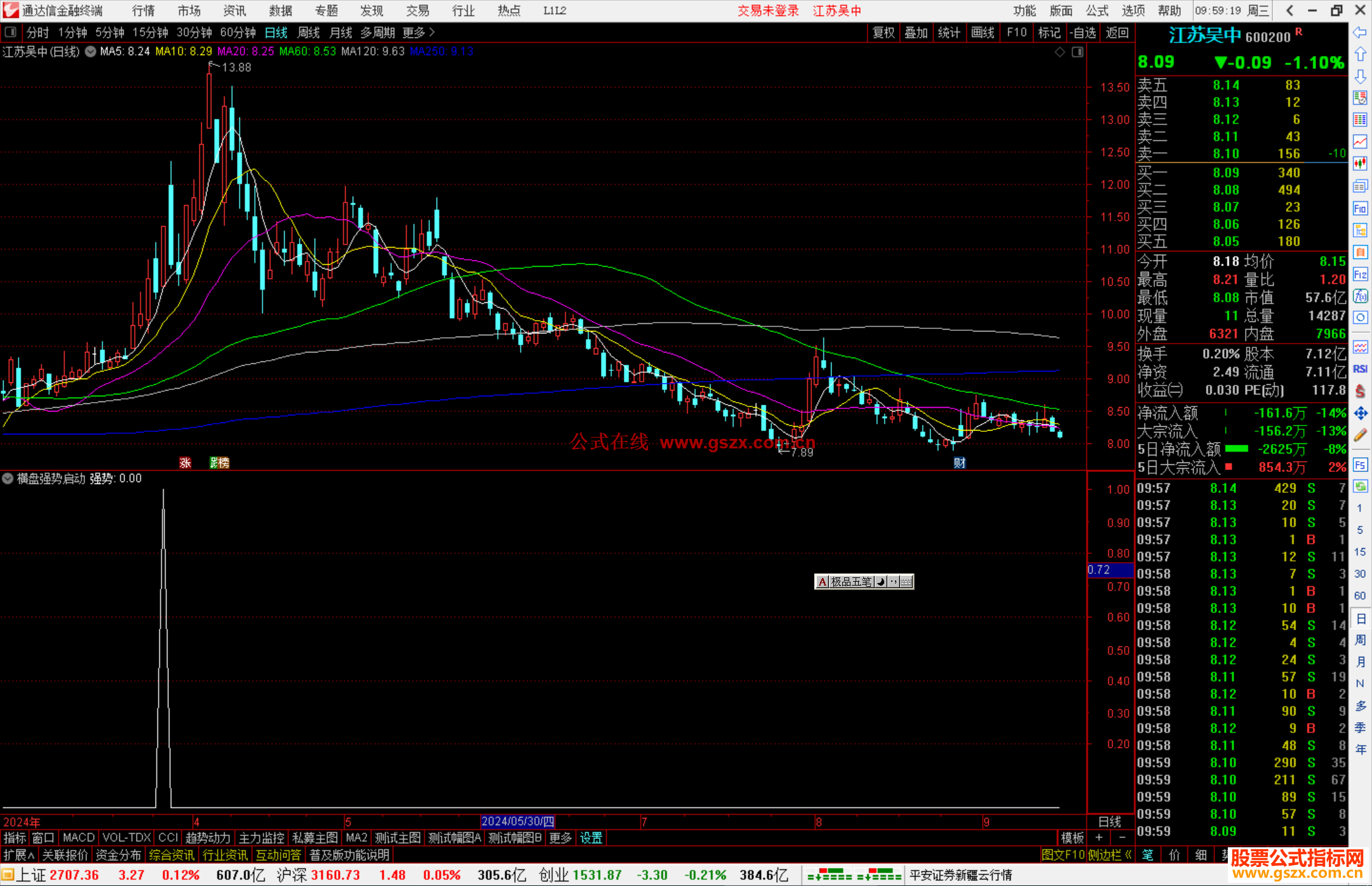This screenshot has width=1372, height=886.
Task: Toggle the indicator visibility circle beside MA5
Action: tap(91, 51)
